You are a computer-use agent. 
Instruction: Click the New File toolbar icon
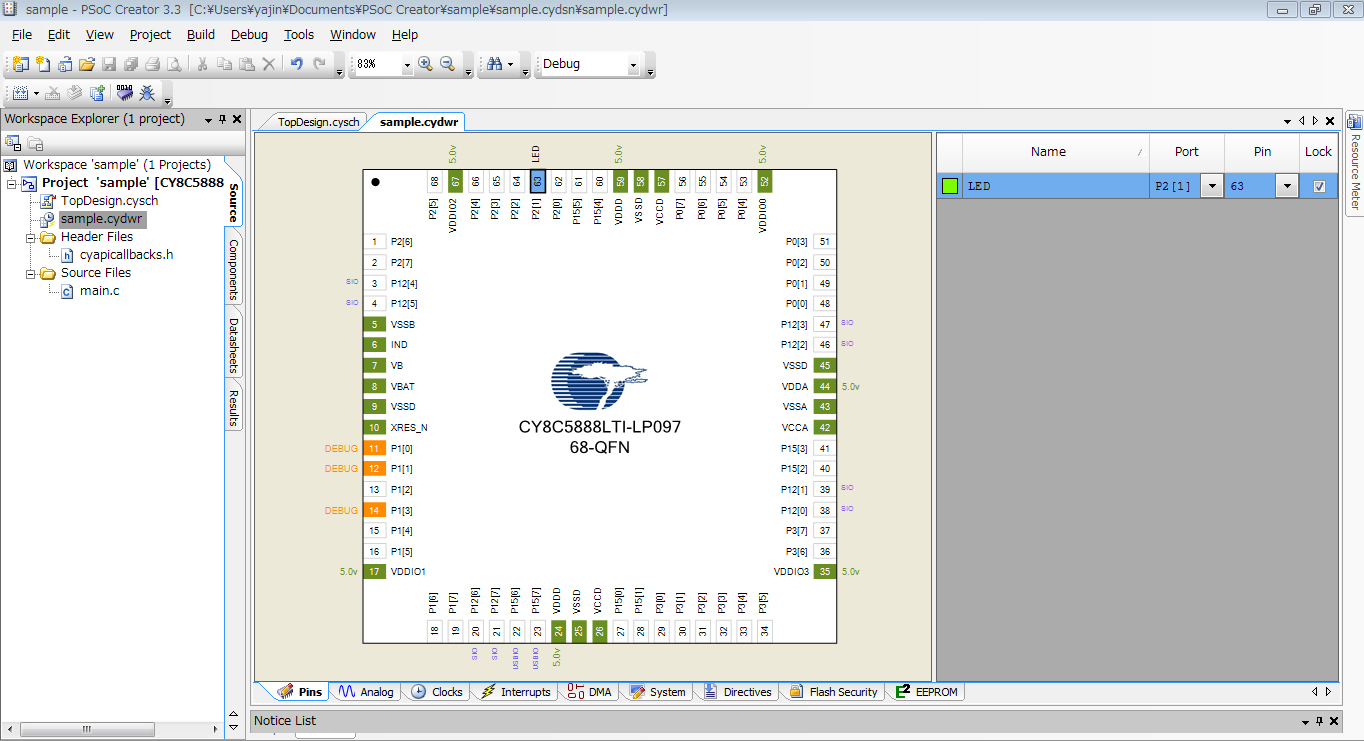coord(43,64)
